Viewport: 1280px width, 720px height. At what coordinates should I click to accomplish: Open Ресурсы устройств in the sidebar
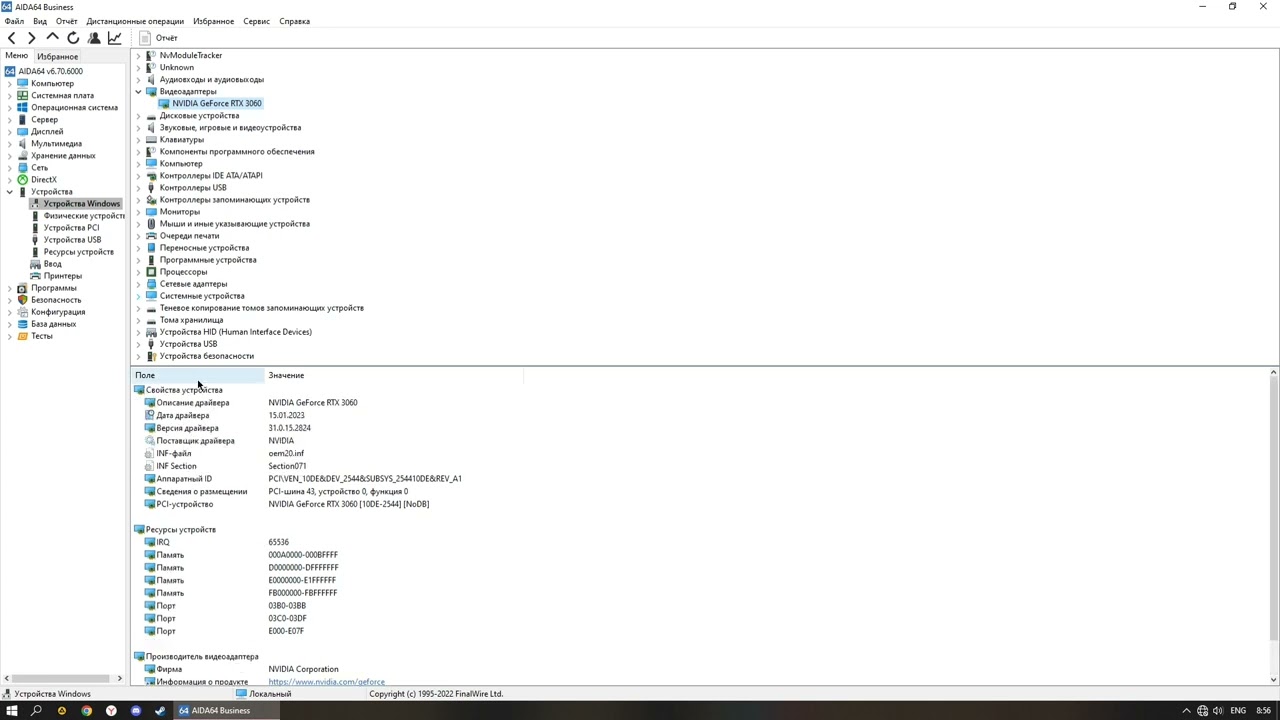[x=79, y=252]
